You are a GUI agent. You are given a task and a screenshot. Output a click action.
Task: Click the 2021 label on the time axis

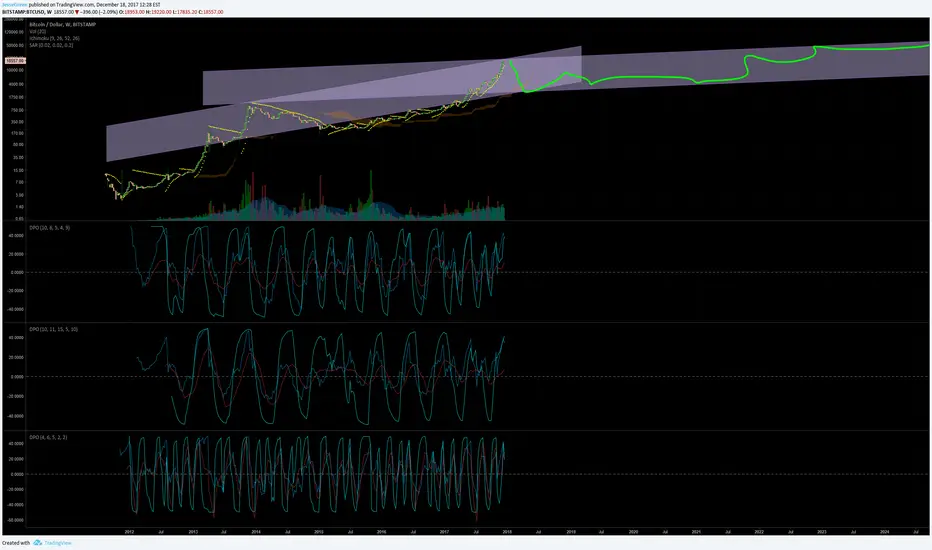tap(696, 532)
